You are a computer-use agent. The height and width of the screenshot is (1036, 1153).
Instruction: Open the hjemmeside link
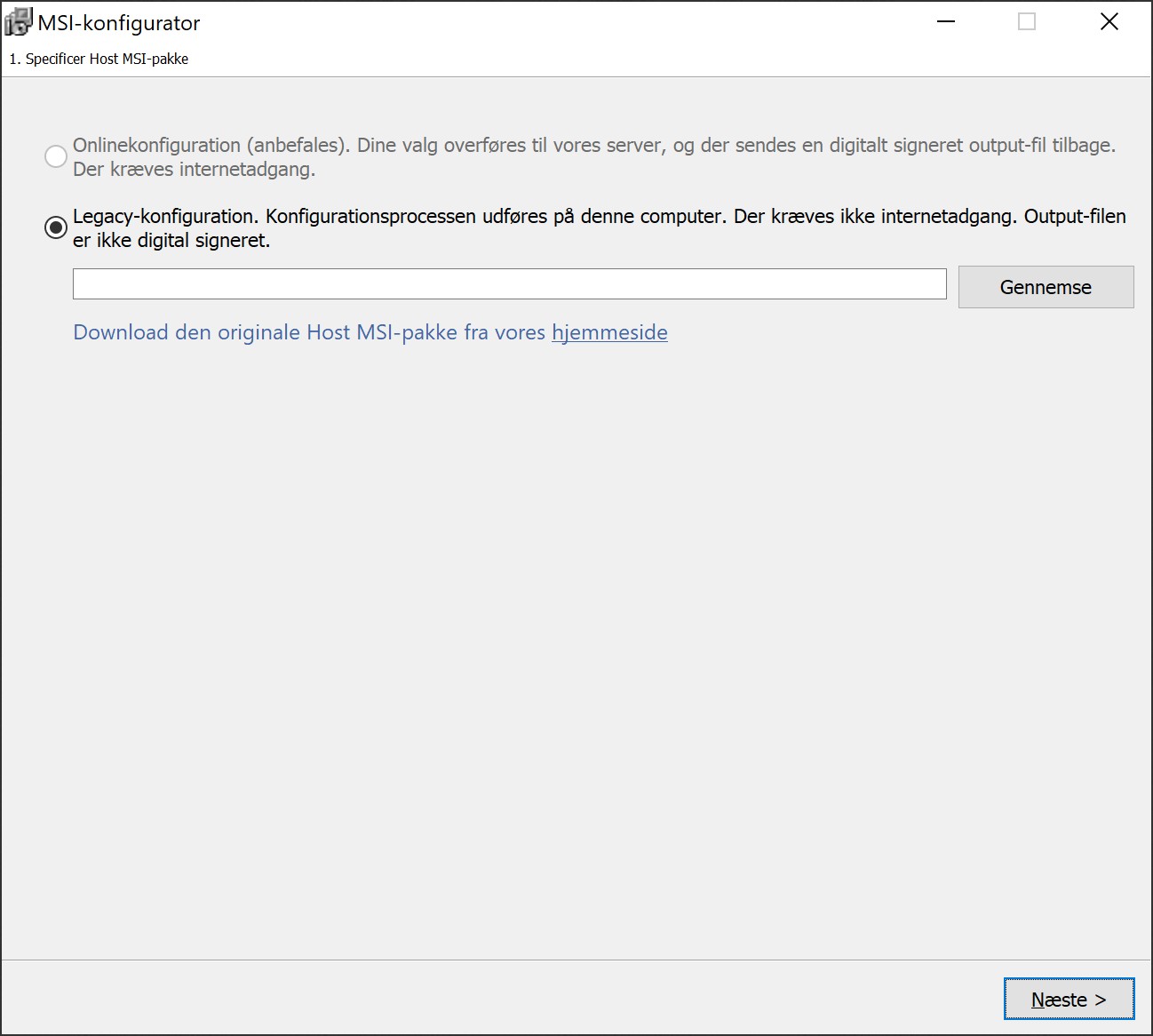(609, 332)
